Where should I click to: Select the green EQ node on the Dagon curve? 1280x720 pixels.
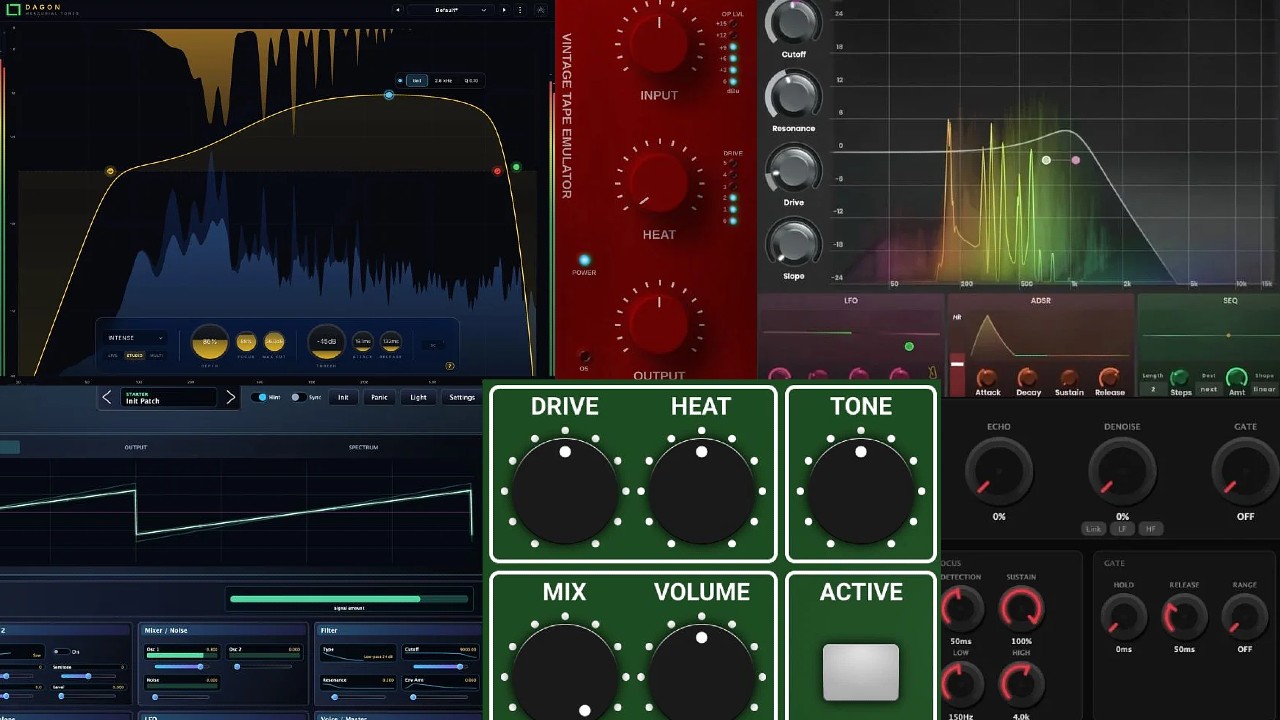coord(516,167)
